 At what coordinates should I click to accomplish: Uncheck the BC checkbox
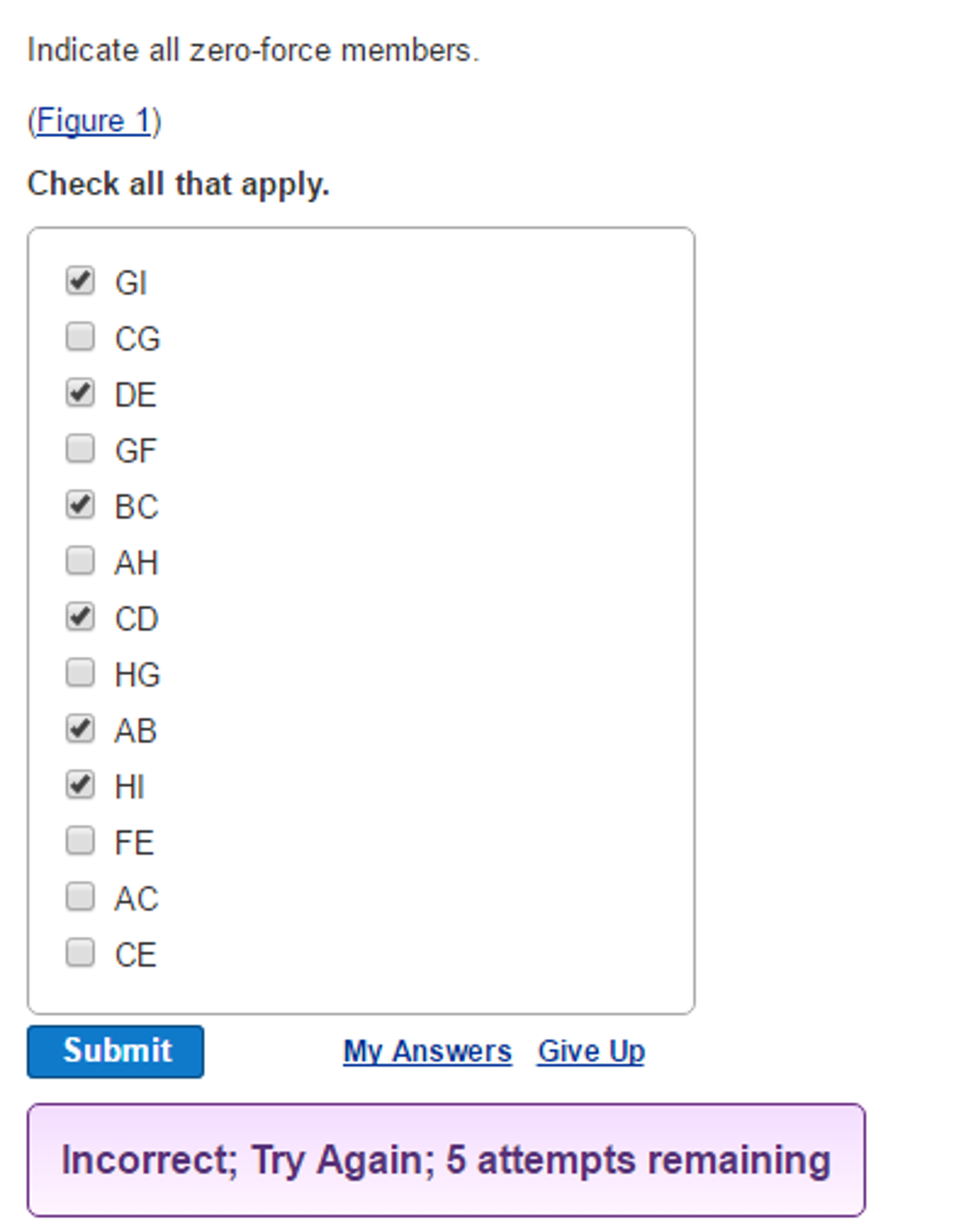79,504
